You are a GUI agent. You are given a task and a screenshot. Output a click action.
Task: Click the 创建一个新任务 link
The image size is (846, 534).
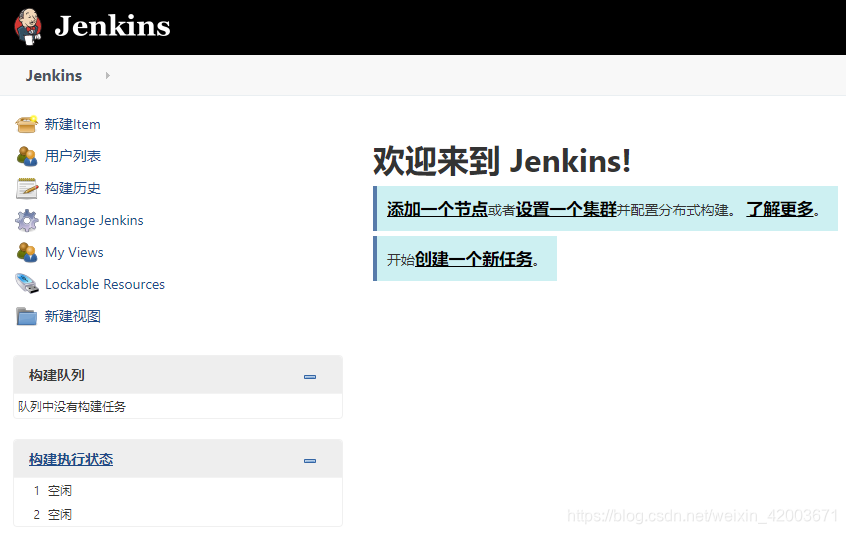(x=474, y=259)
